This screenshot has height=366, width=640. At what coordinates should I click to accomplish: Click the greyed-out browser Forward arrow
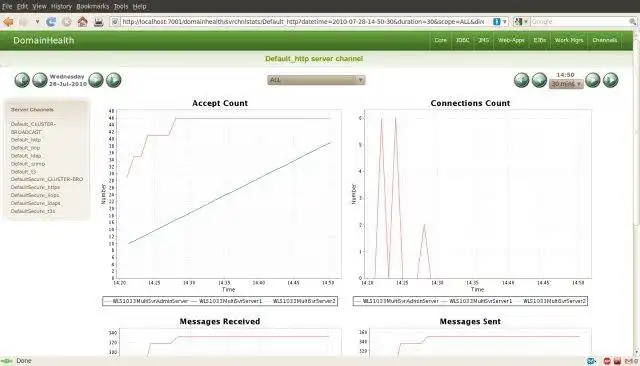pos(24,22)
